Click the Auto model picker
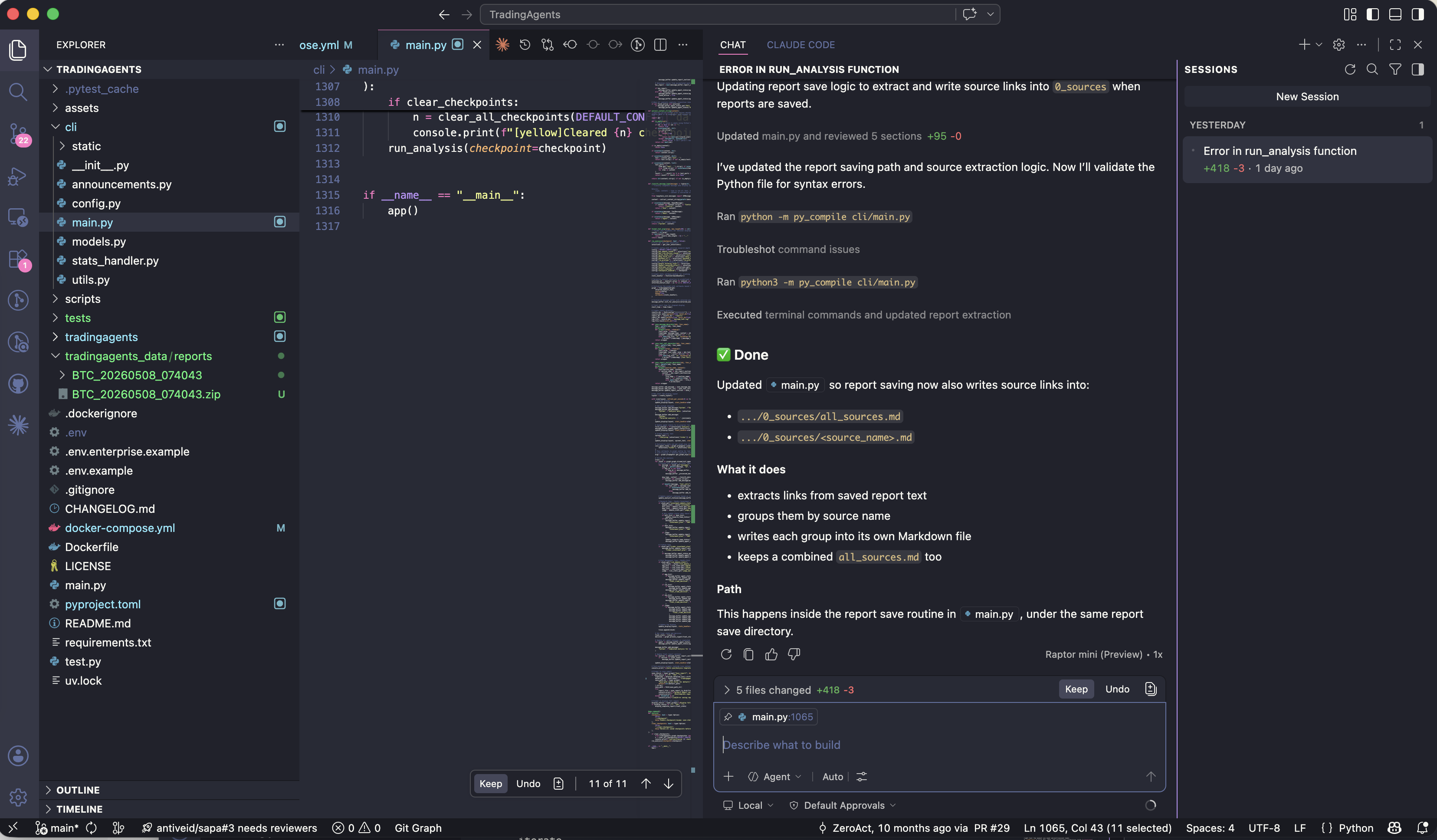Viewport: 1437px width, 840px height. click(x=833, y=776)
